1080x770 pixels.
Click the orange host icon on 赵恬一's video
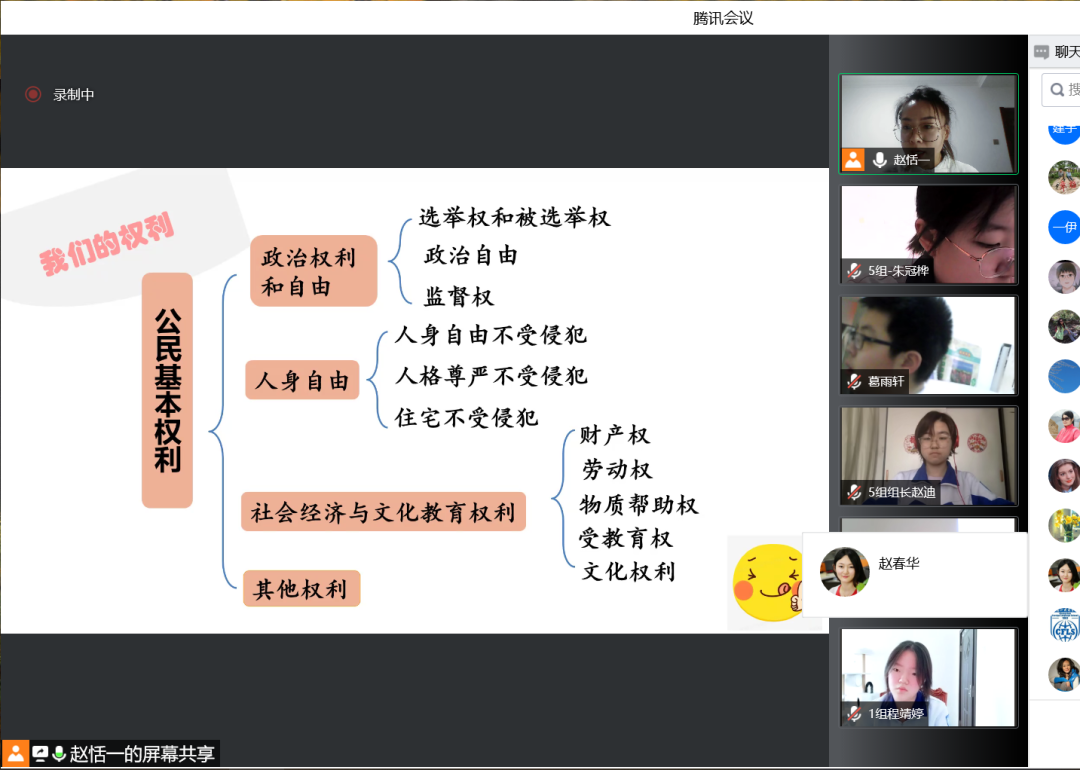coord(853,160)
